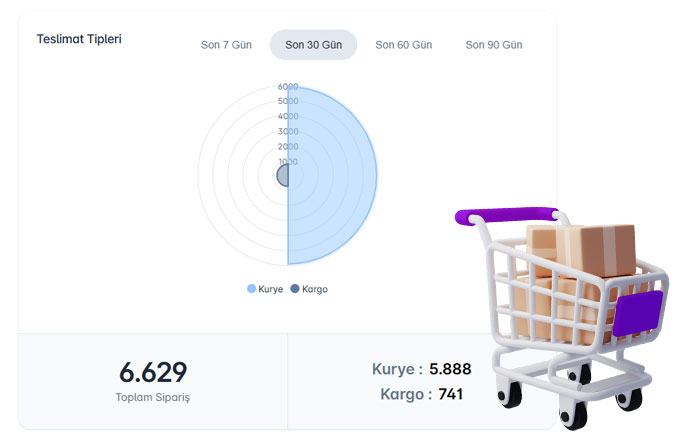Toggle the Kurye series legend label
This screenshot has height=440, width=685.
pyautogui.click(x=270, y=289)
